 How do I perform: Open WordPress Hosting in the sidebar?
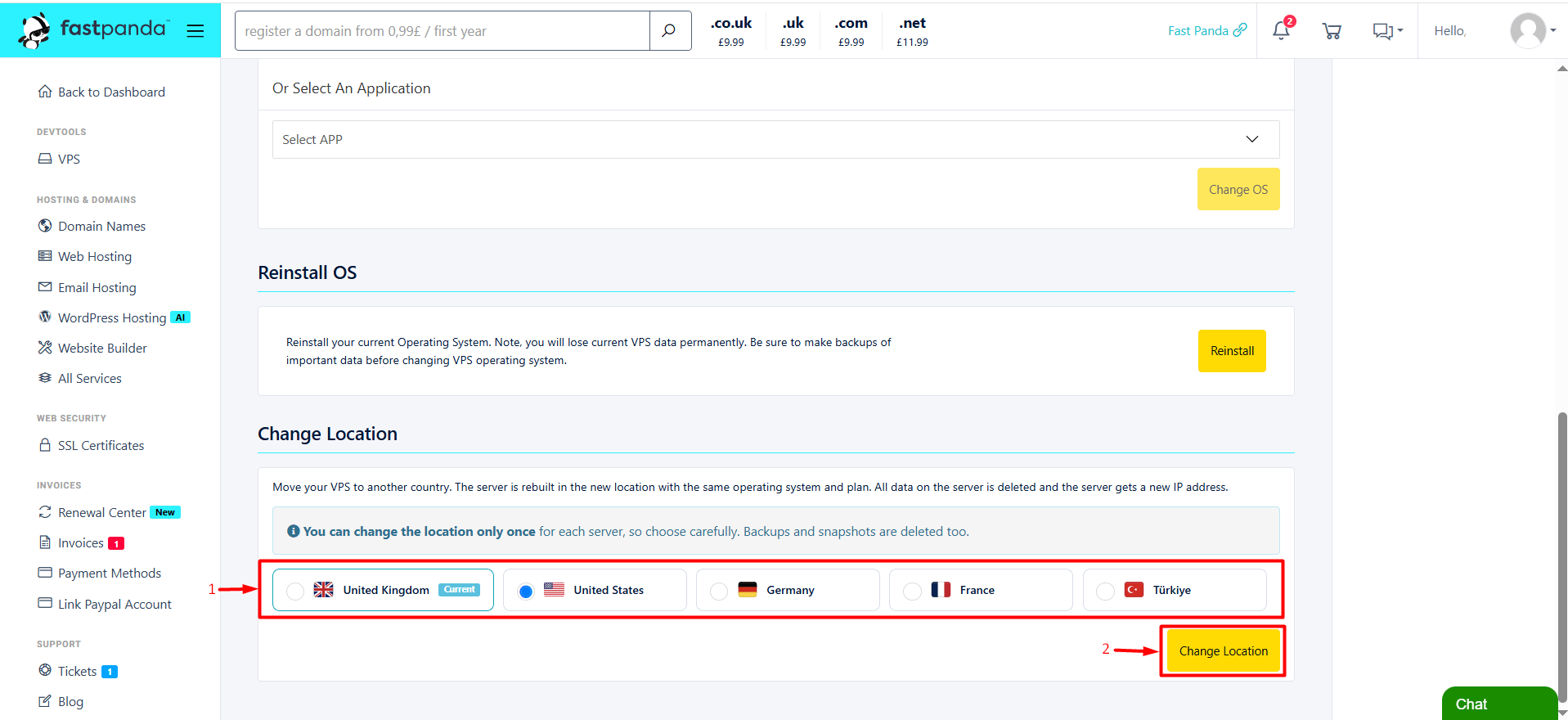click(x=114, y=317)
